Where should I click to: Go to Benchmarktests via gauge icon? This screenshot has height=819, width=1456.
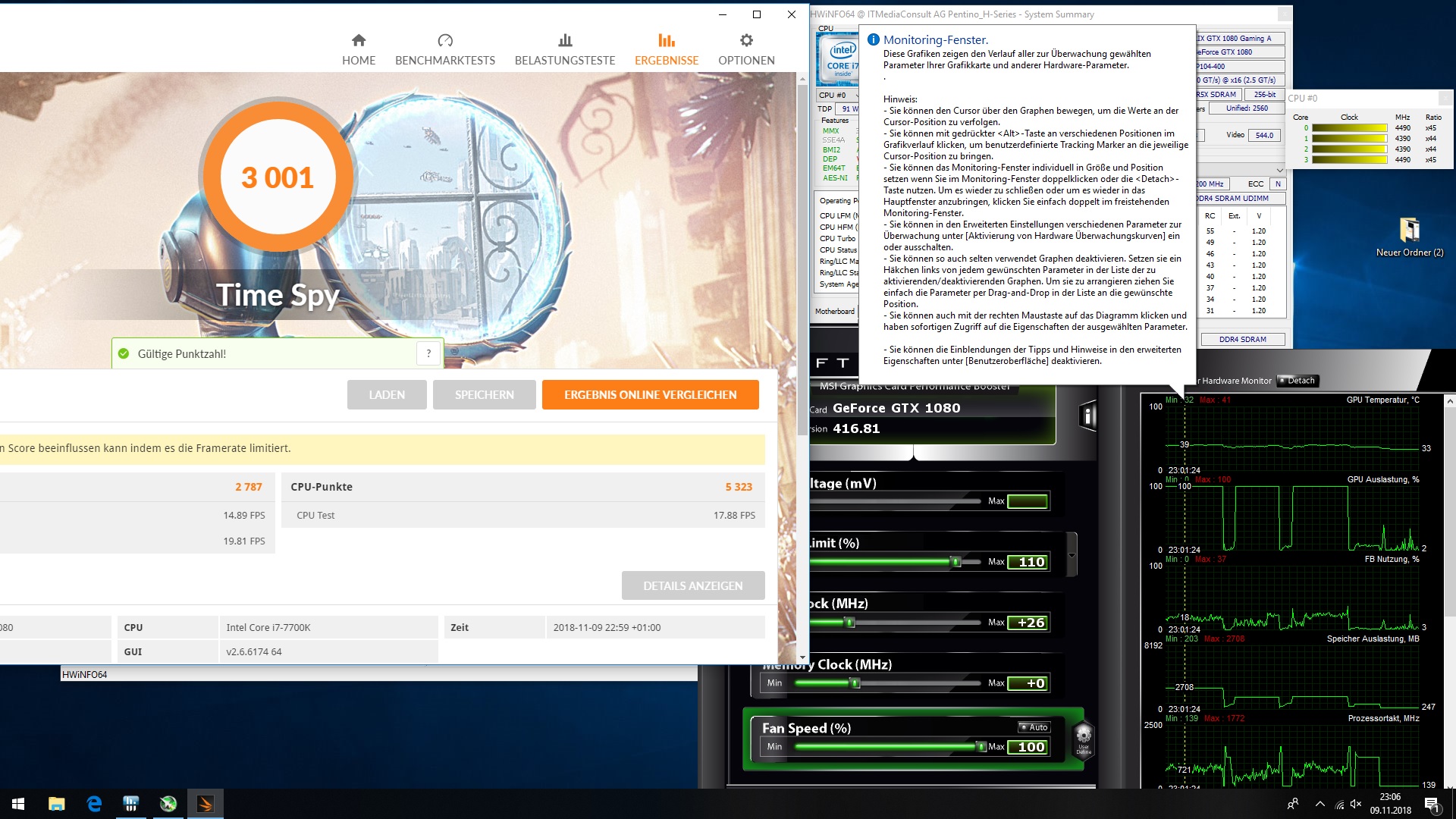click(x=445, y=40)
